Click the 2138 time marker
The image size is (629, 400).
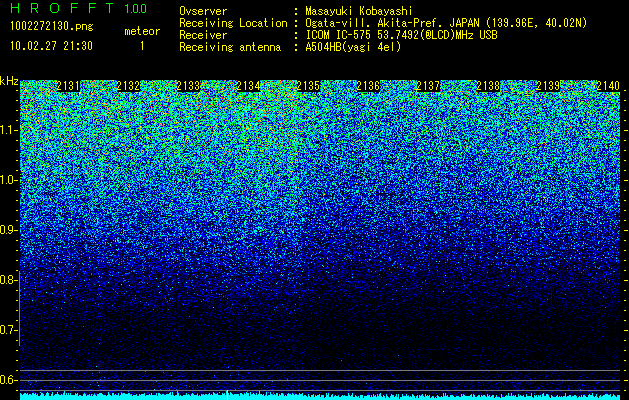point(488,86)
